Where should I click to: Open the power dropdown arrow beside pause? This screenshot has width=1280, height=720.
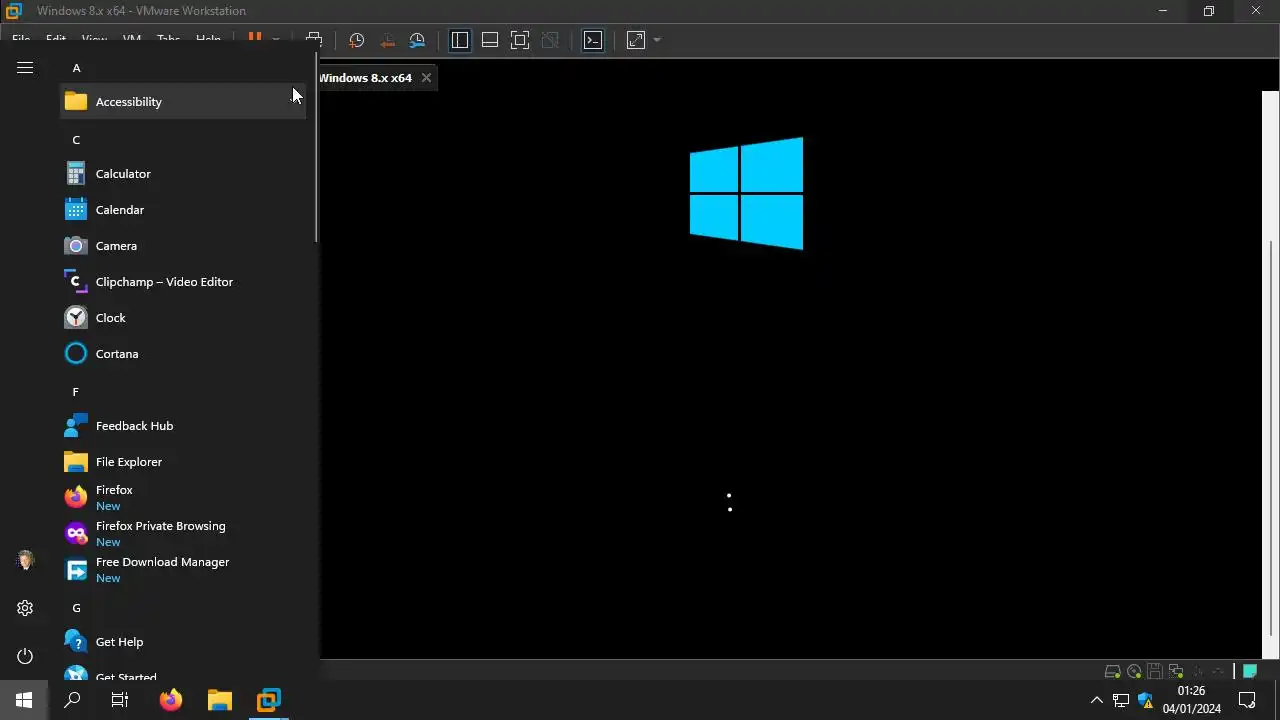pyautogui.click(x=275, y=40)
